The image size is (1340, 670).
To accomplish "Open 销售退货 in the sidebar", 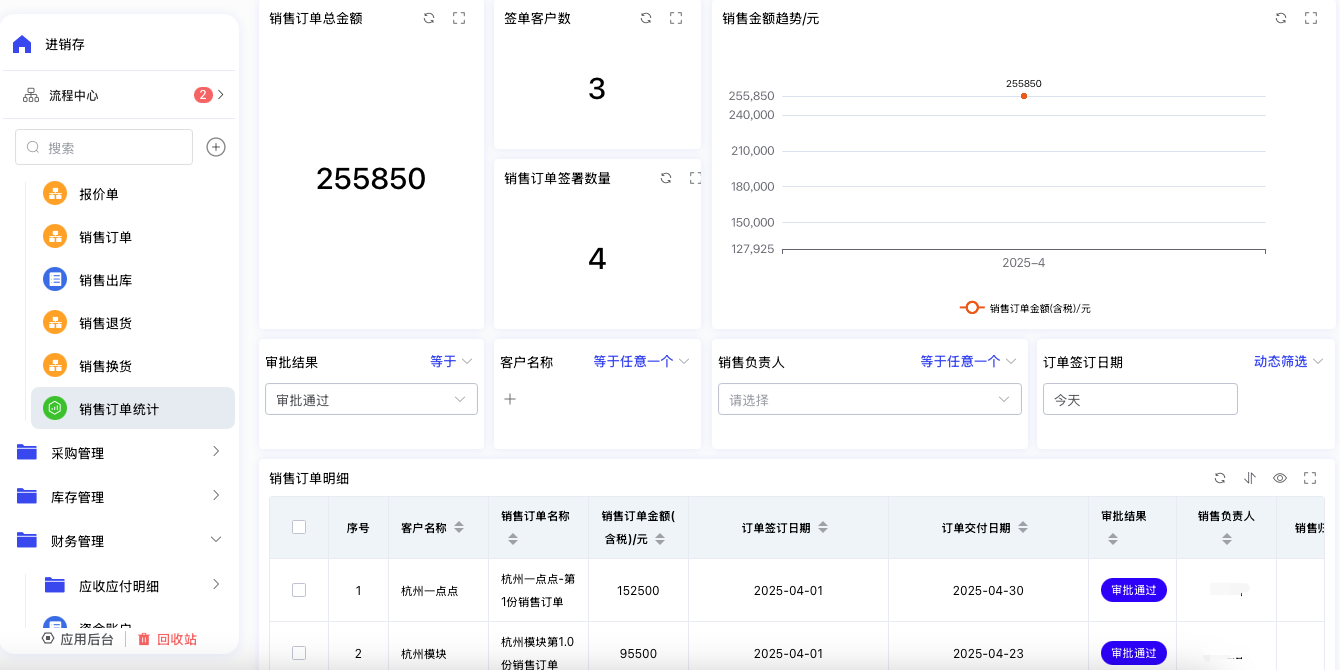I will point(106,323).
